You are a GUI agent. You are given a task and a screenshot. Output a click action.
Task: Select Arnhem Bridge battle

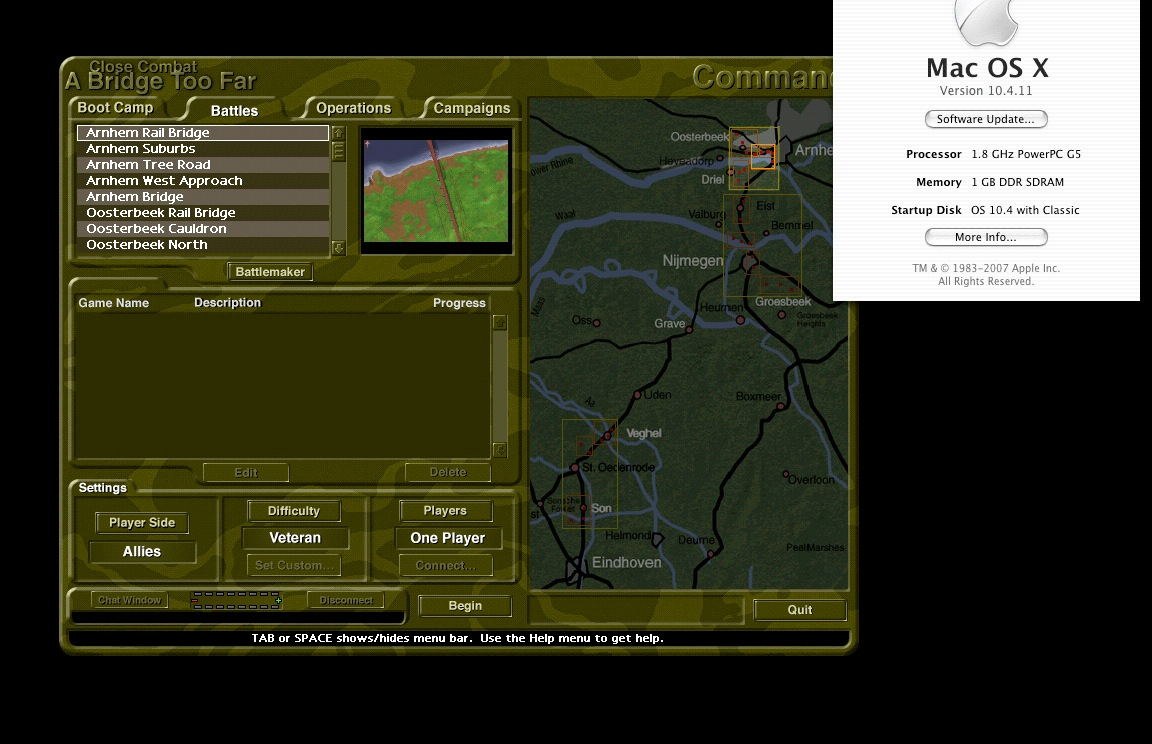click(203, 197)
